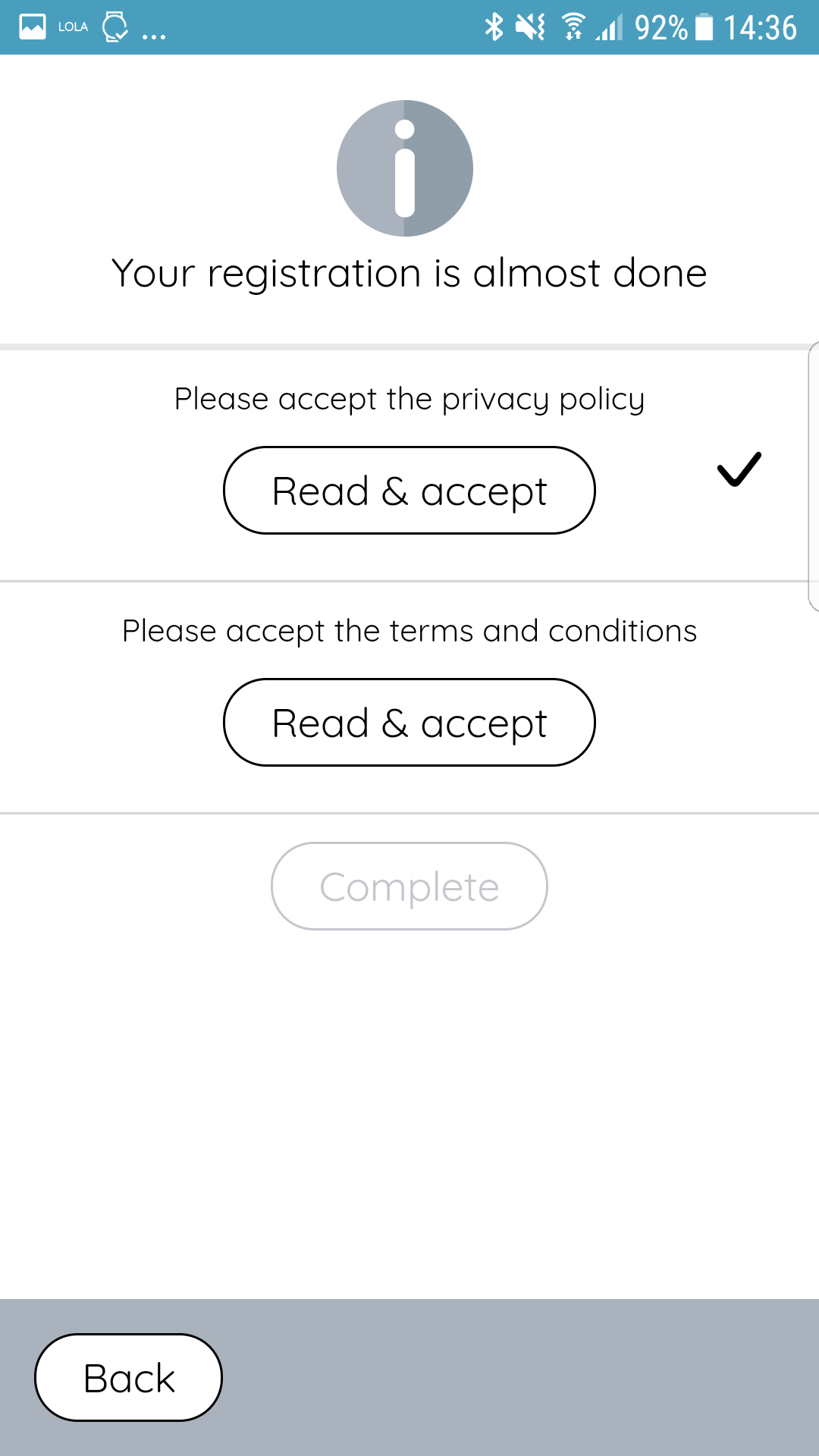
Task: Tap the grey info icon at top
Action: click(x=405, y=168)
